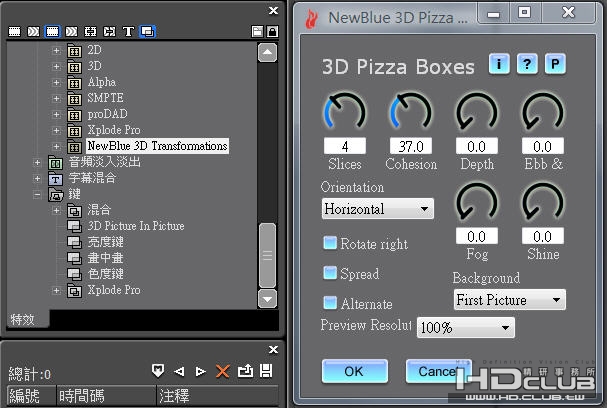This screenshot has width=607, height=408.
Task: Open the info 'i' button in Pizza Boxes
Action: (x=499, y=64)
